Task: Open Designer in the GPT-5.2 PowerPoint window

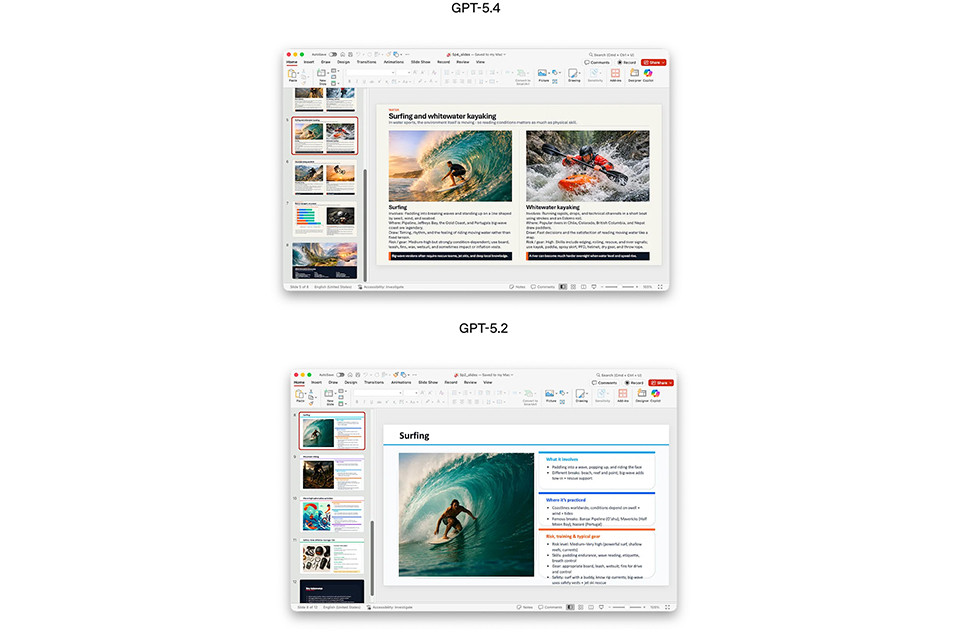Action: click(x=641, y=393)
